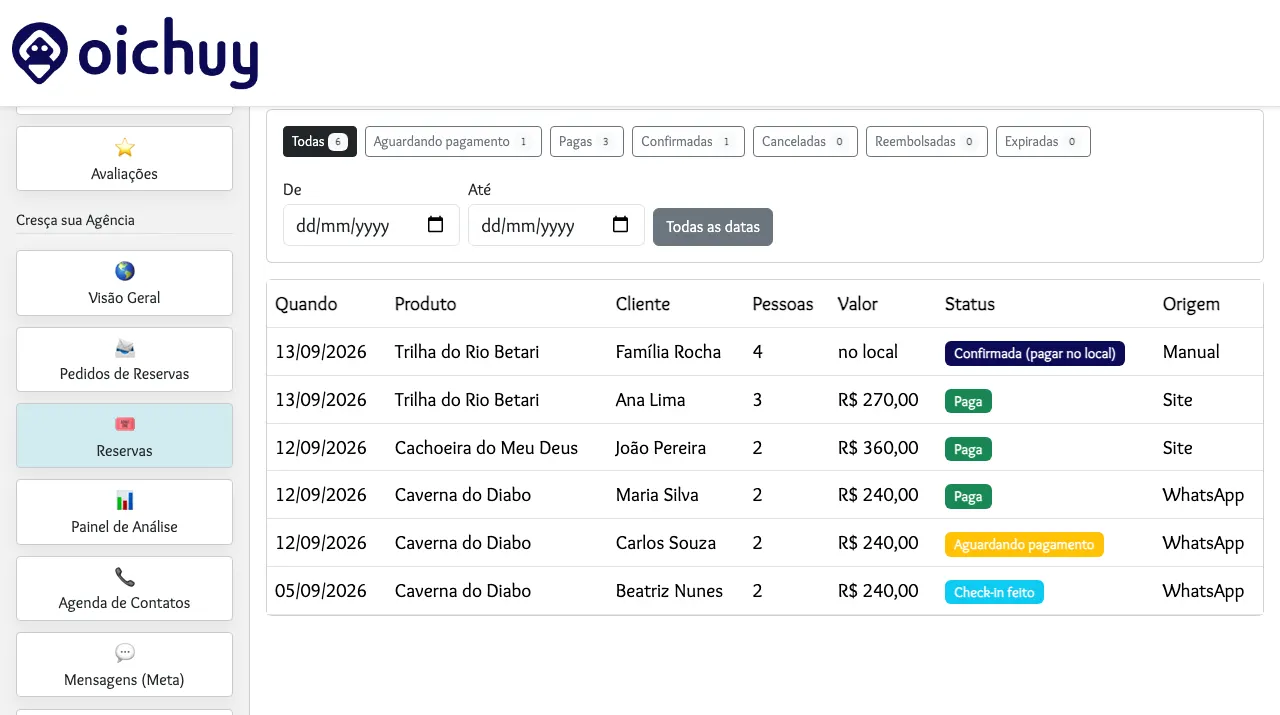This screenshot has height=715, width=1280.
Task: Open the Reservas menu item
Action: point(125,436)
